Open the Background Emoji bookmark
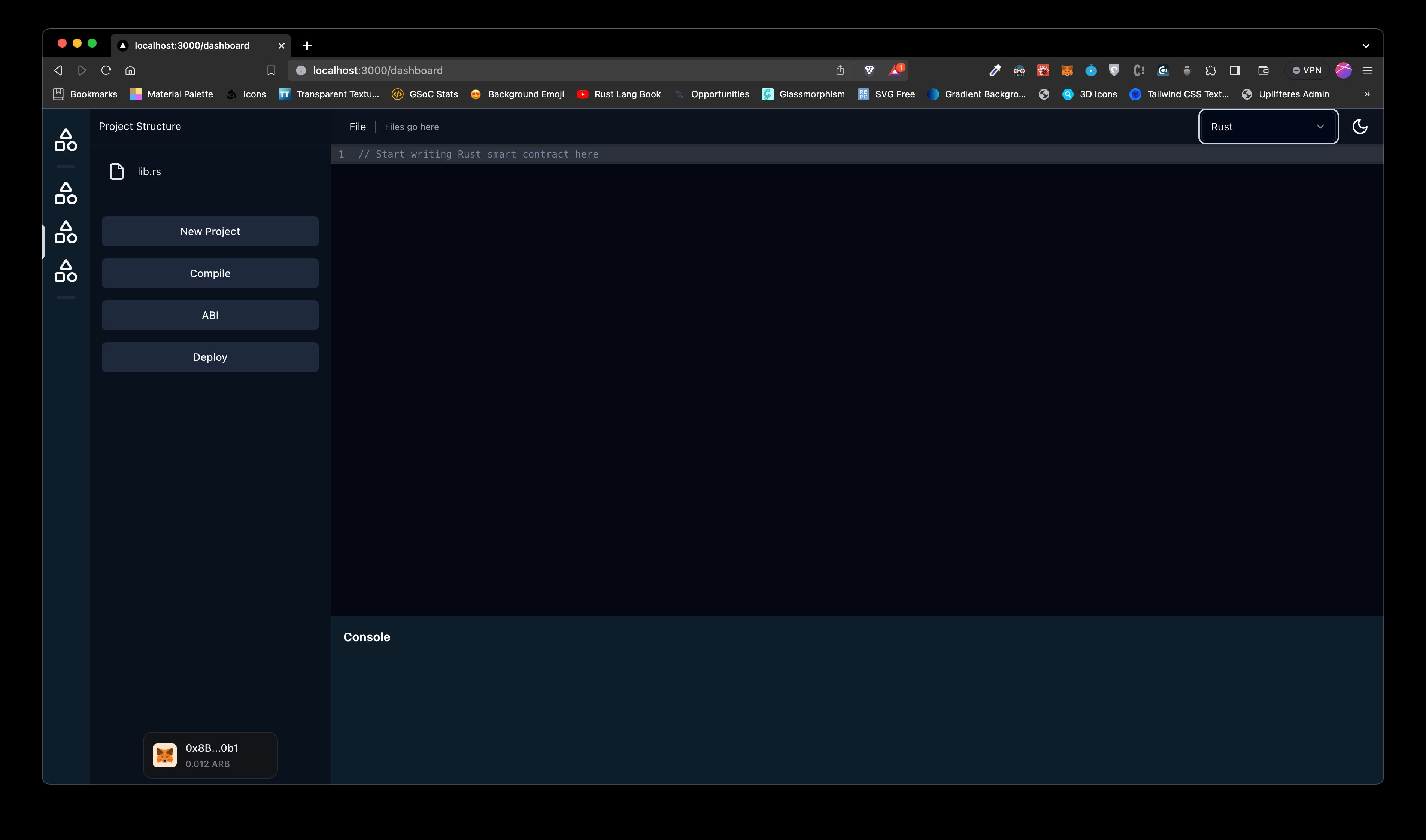This screenshot has height=840, width=1426. pos(518,94)
